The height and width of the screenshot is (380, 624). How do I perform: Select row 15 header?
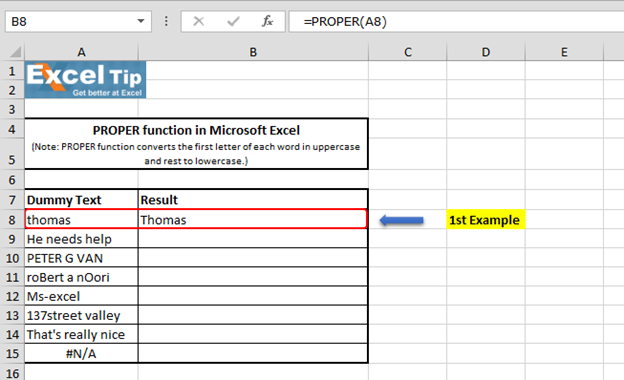12,353
